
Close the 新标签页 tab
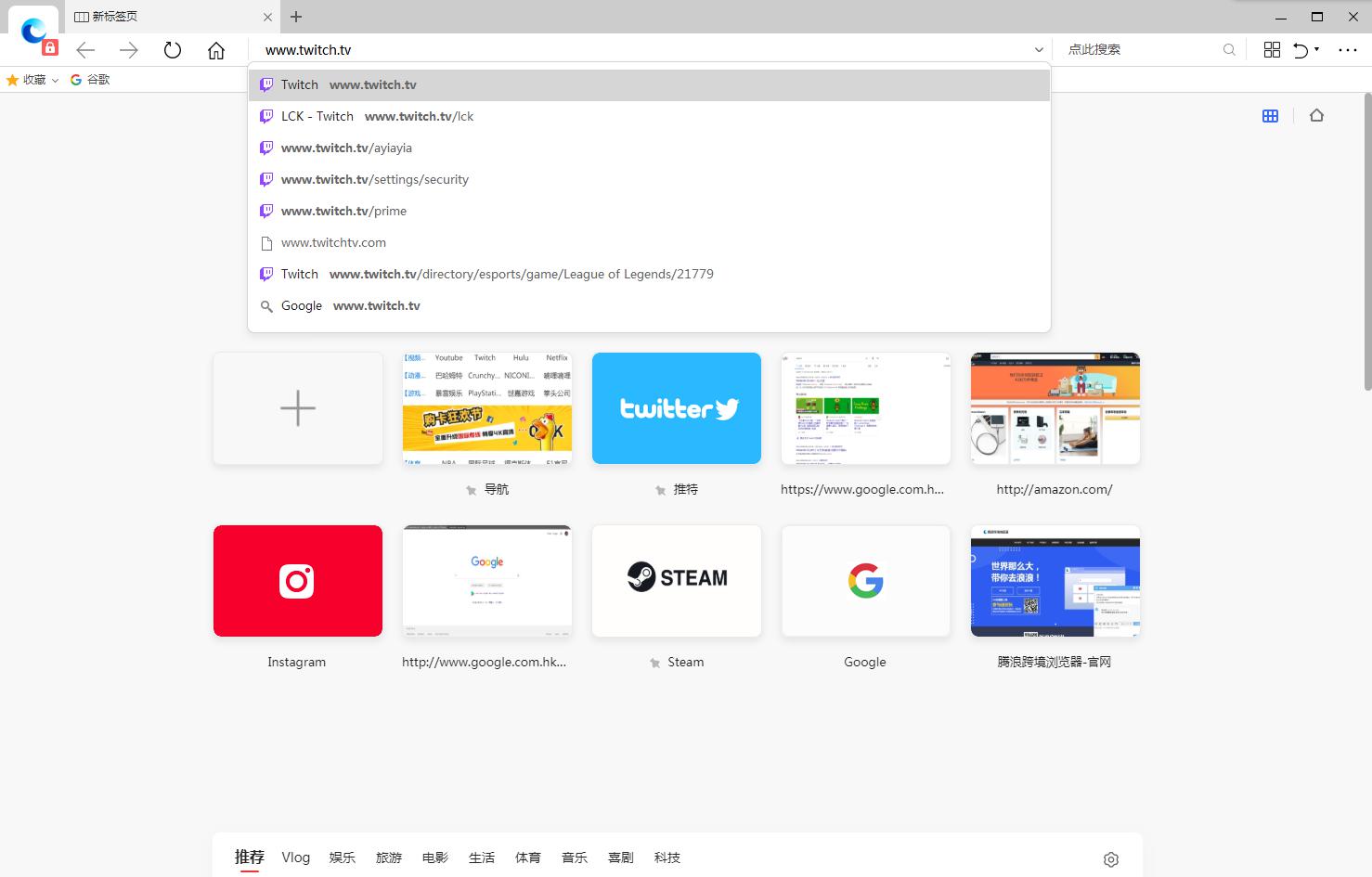(267, 17)
